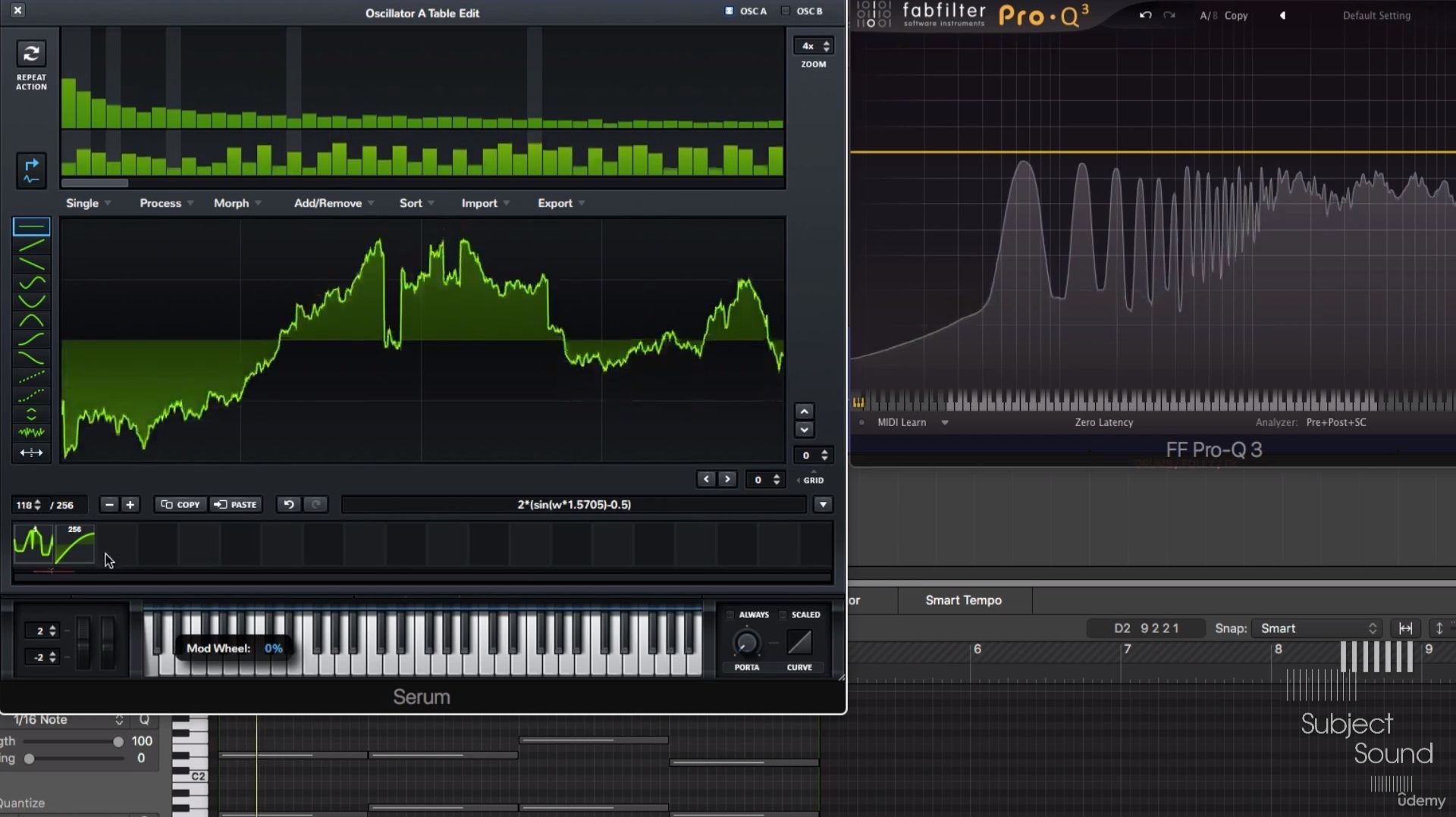Select the curved dotted ramp draw tool
Image resolution: width=1456 pixels, height=817 pixels.
pyautogui.click(x=31, y=396)
